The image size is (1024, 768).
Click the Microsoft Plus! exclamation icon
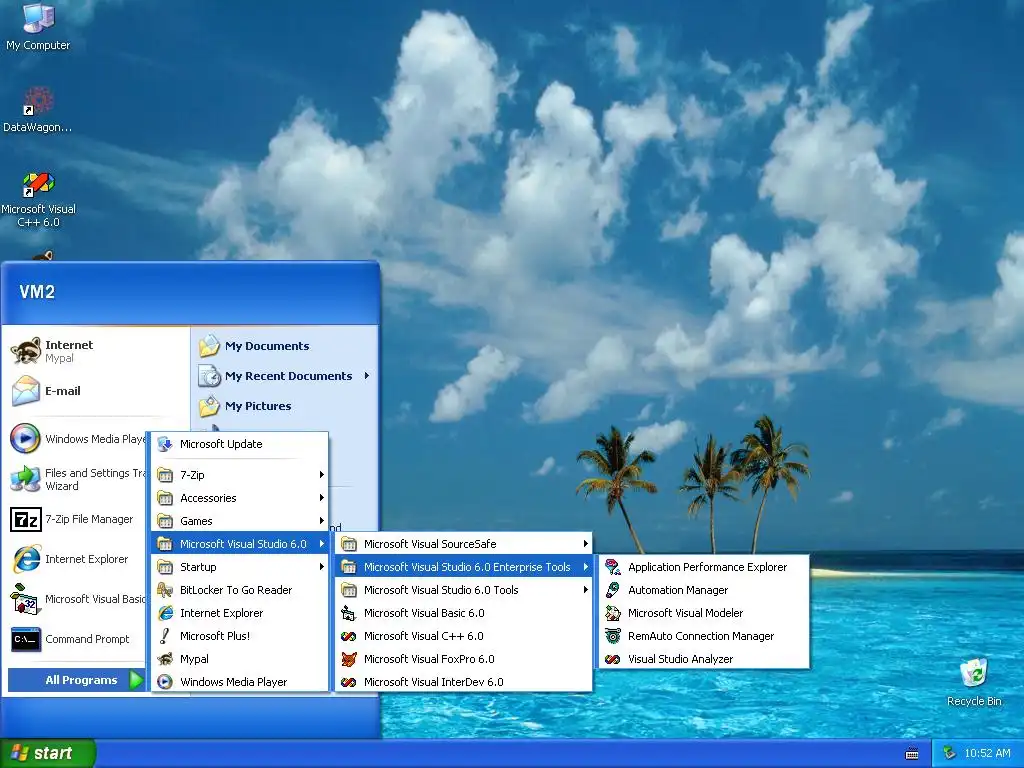click(x=165, y=635)
